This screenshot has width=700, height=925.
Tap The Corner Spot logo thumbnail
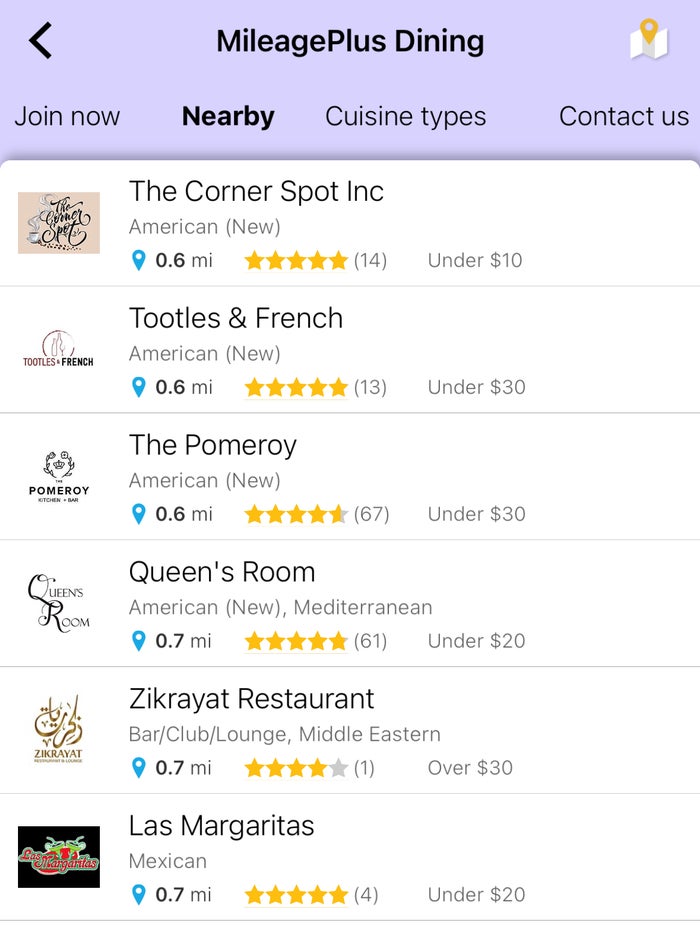[59, 223]
